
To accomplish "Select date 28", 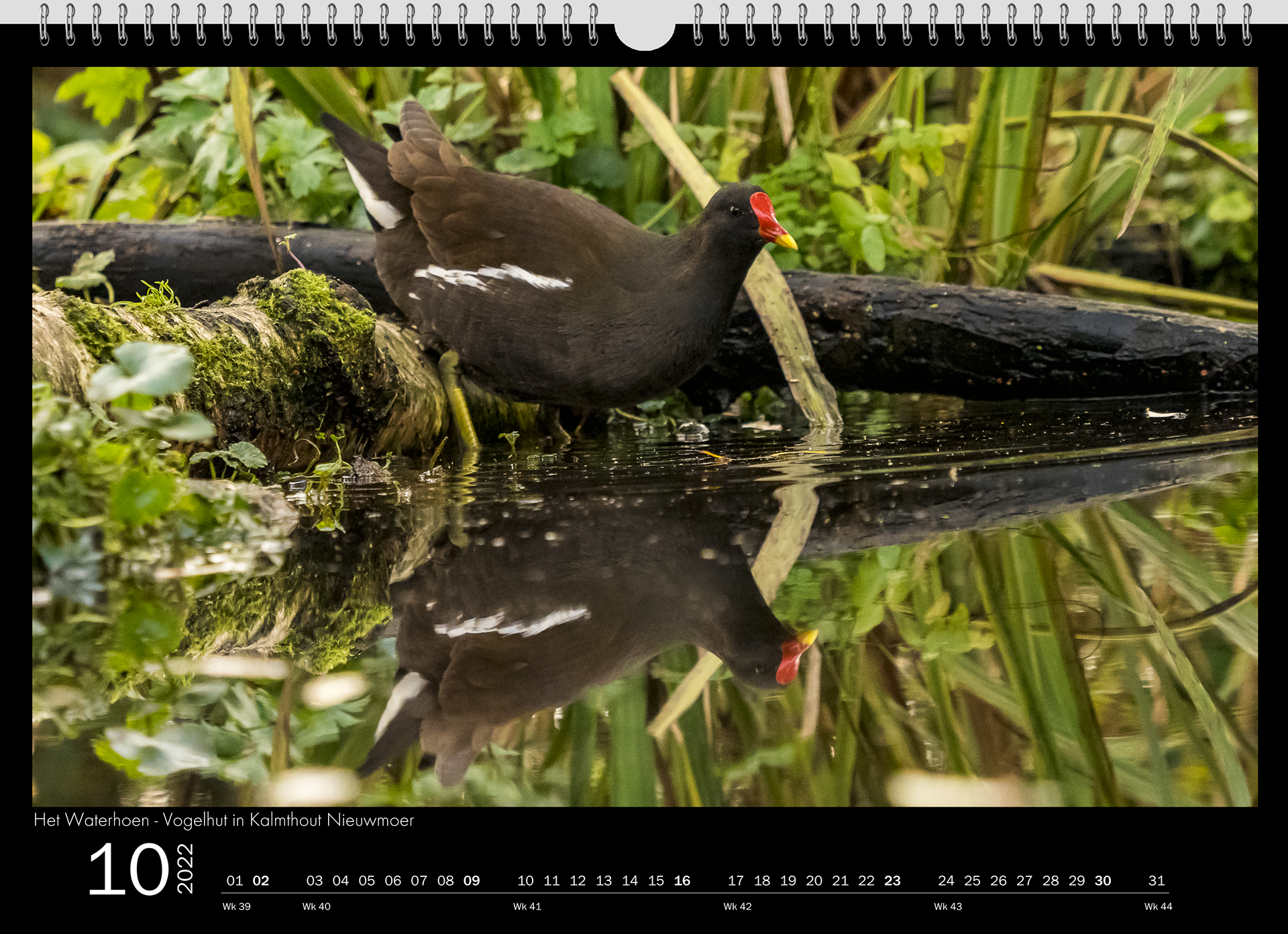I will point(1051,880).
